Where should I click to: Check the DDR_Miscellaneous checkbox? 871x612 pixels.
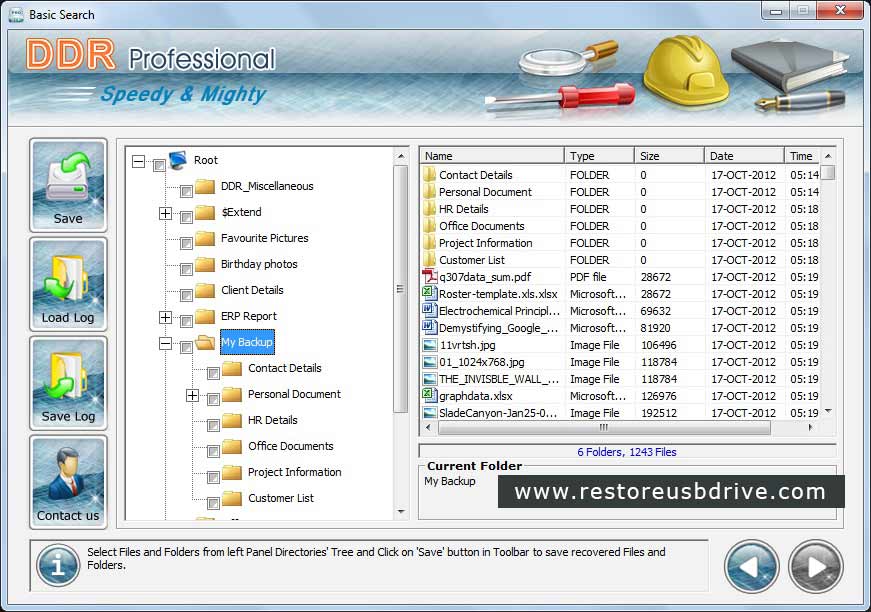[187, 192]
